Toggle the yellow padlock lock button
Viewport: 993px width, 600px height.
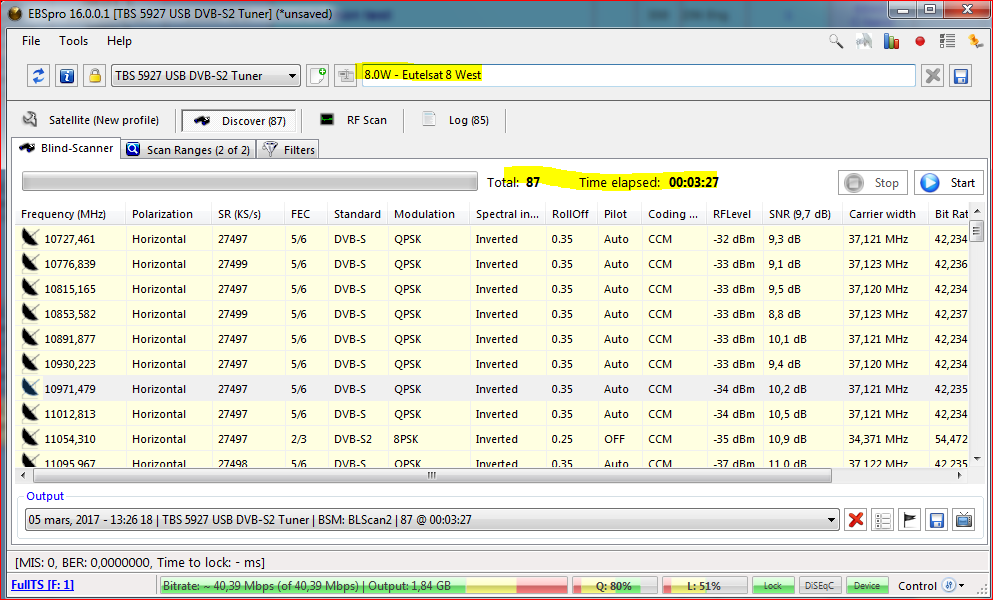coord(94,76)
